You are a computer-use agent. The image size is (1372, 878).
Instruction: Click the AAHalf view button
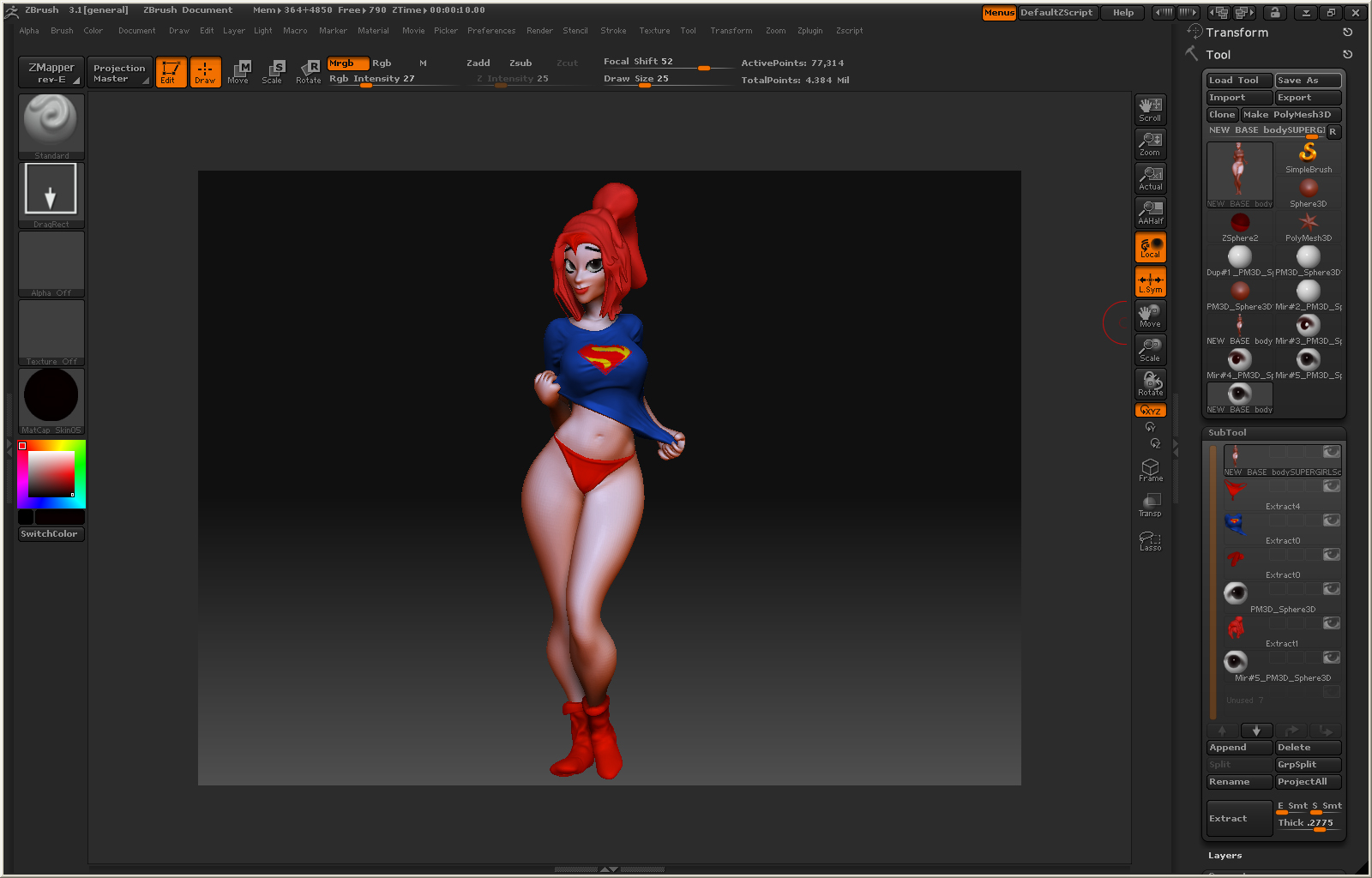[1150, 212]
